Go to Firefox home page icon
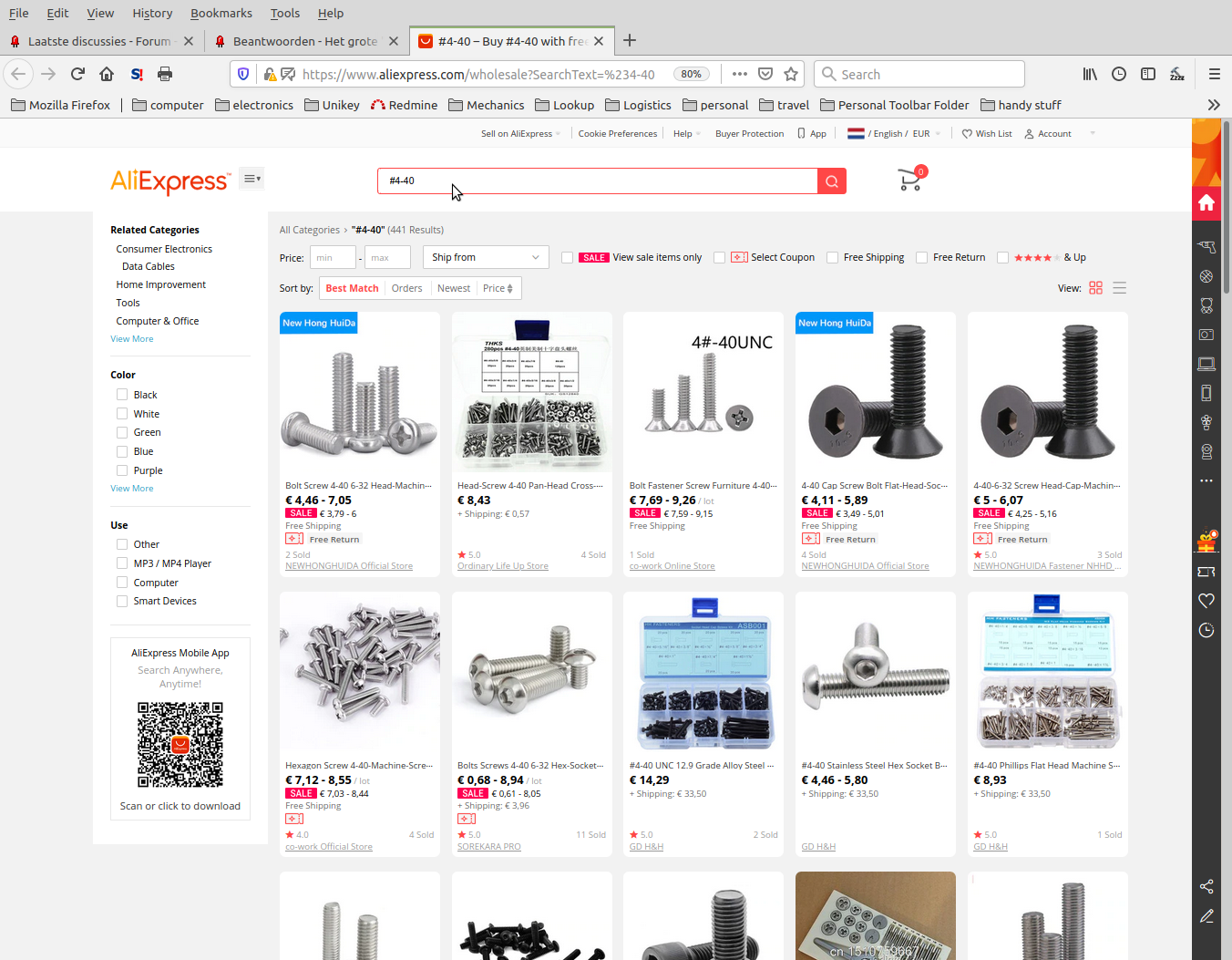This screenshot has width=1232, height=960. (107, 74)
